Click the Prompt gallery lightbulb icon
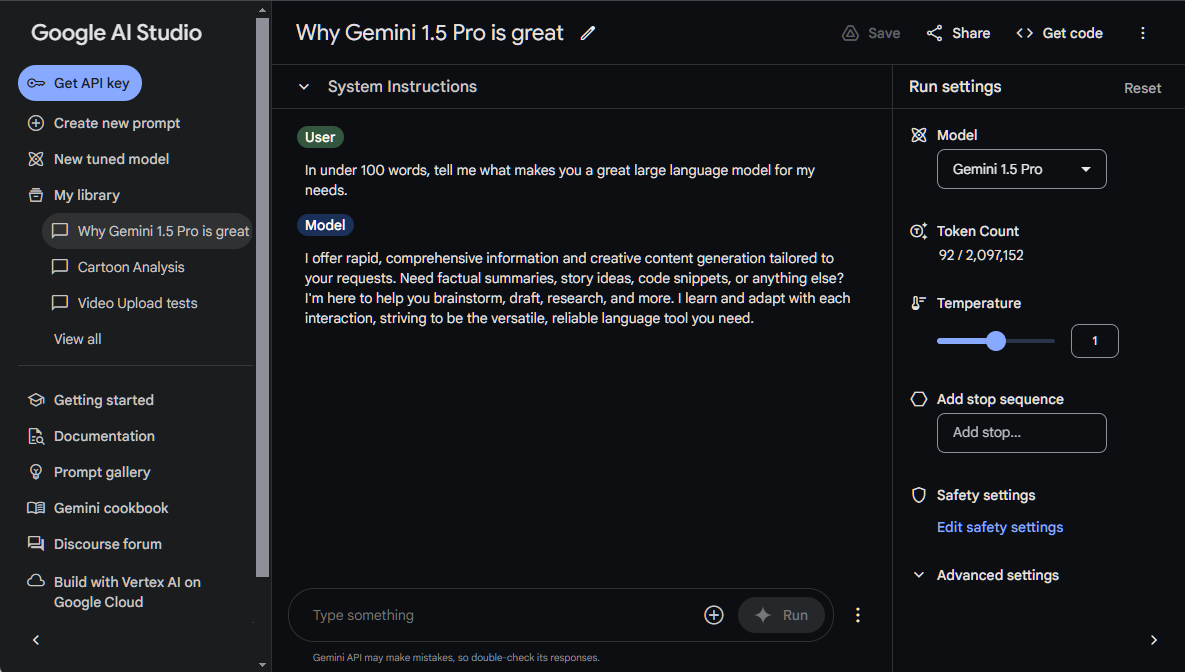 tap(36, 472)
